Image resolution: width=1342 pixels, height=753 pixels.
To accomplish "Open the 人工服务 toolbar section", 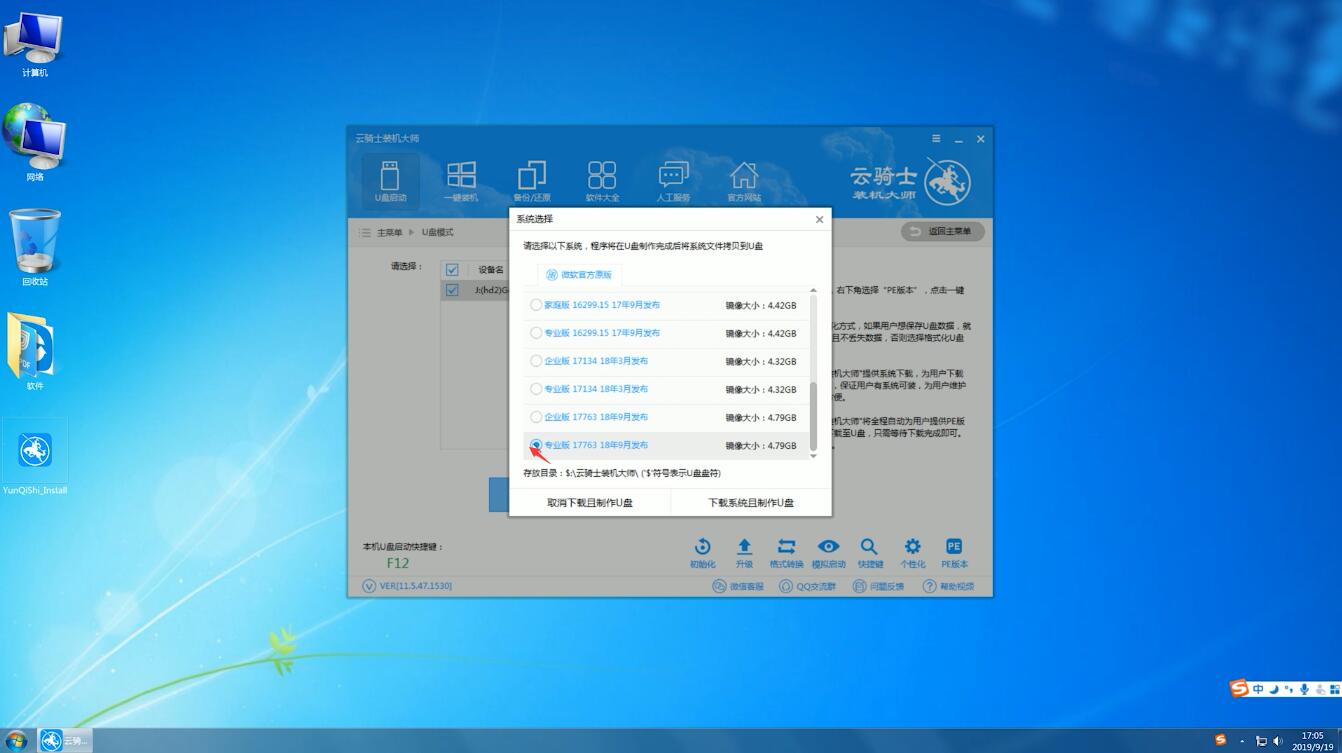I will (x=673, y=181).
